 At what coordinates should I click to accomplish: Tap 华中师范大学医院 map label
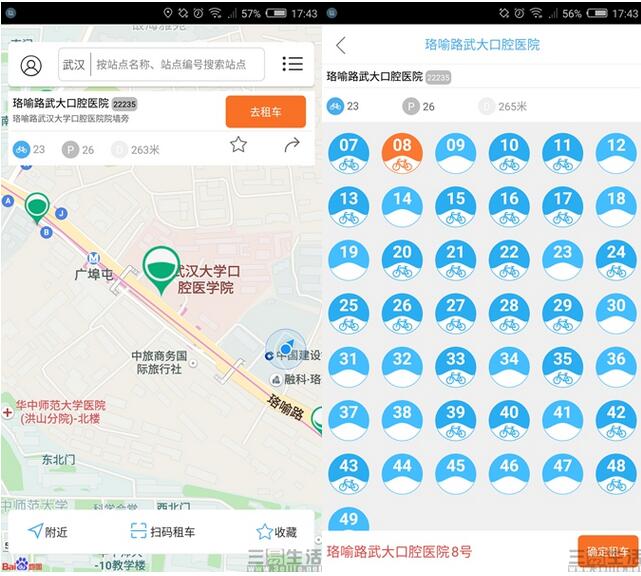60,412
